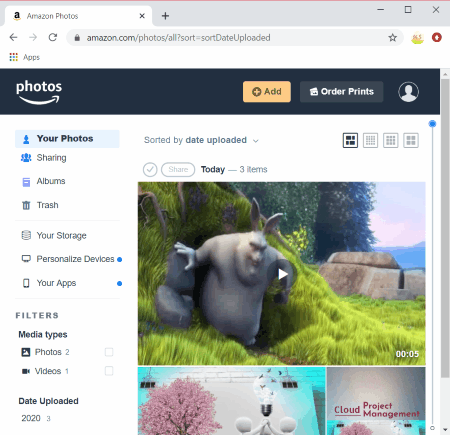Click the Sharing people icon
This screenshot has height=435, width=450.
pyautogui.click(x=26, y=158)
